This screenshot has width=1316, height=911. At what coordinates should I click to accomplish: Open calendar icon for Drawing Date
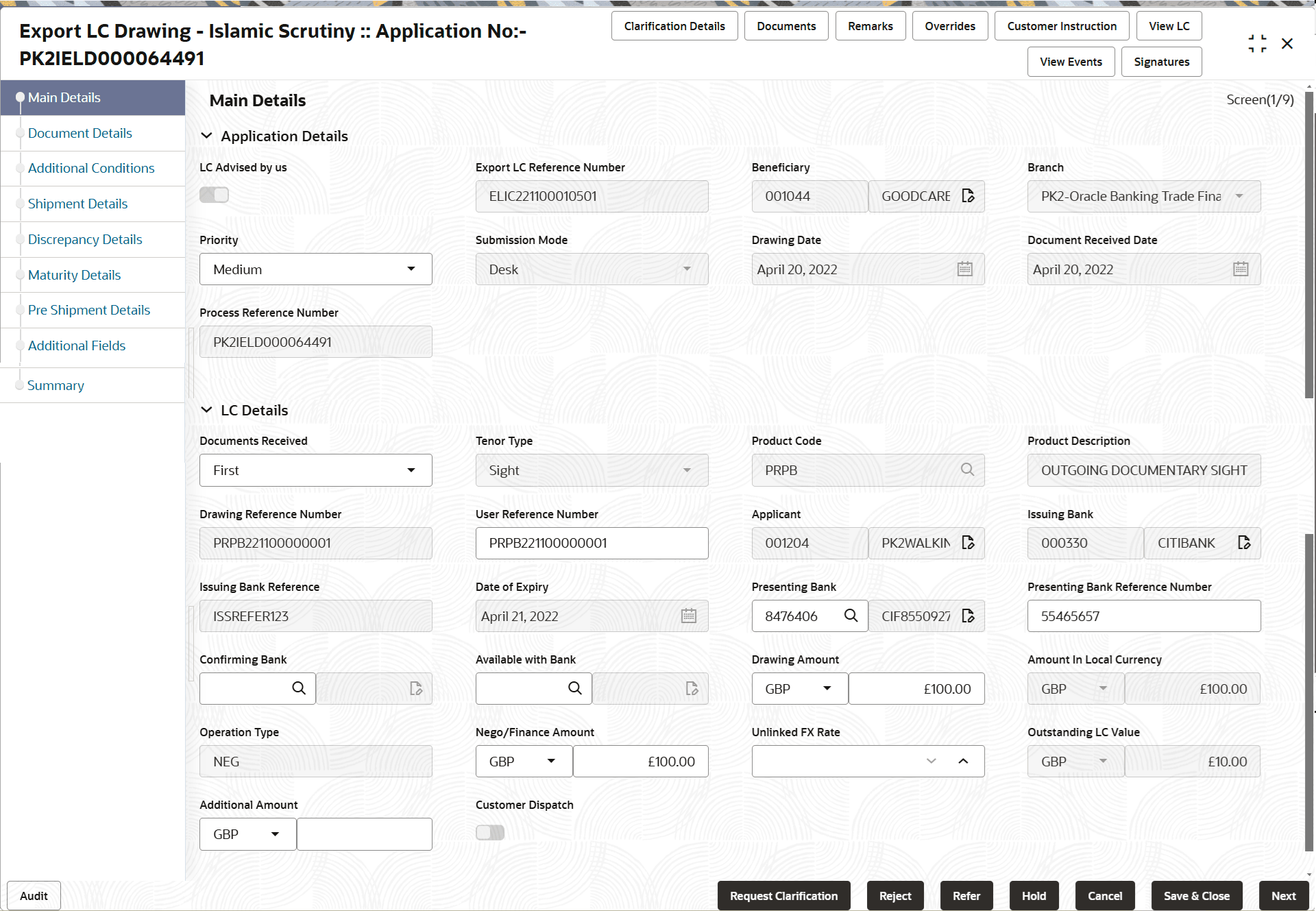[964, 269]
